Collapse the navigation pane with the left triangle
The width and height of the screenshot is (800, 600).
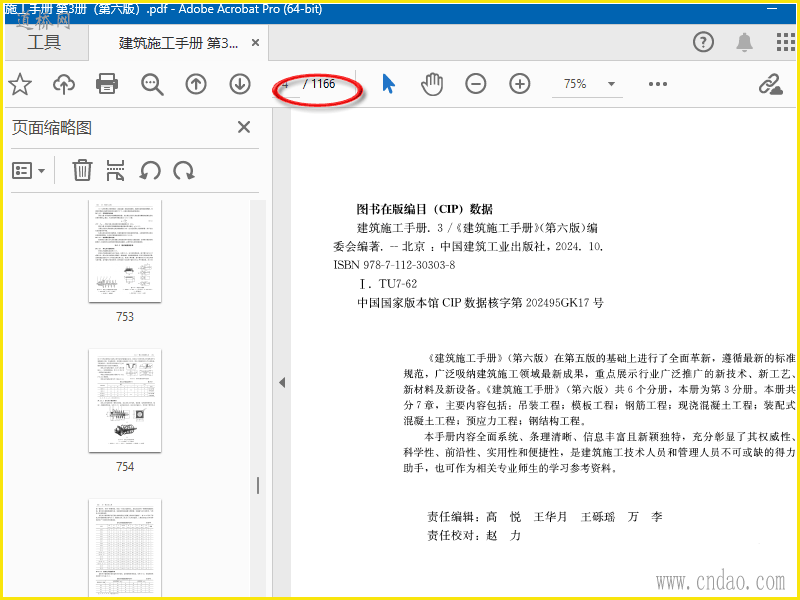282,382
